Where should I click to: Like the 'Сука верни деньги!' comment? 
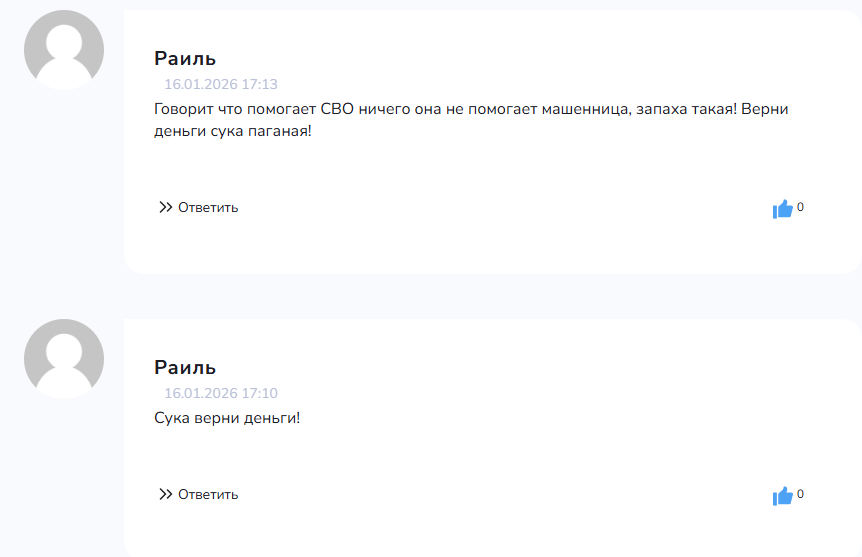tap(782, 496)
